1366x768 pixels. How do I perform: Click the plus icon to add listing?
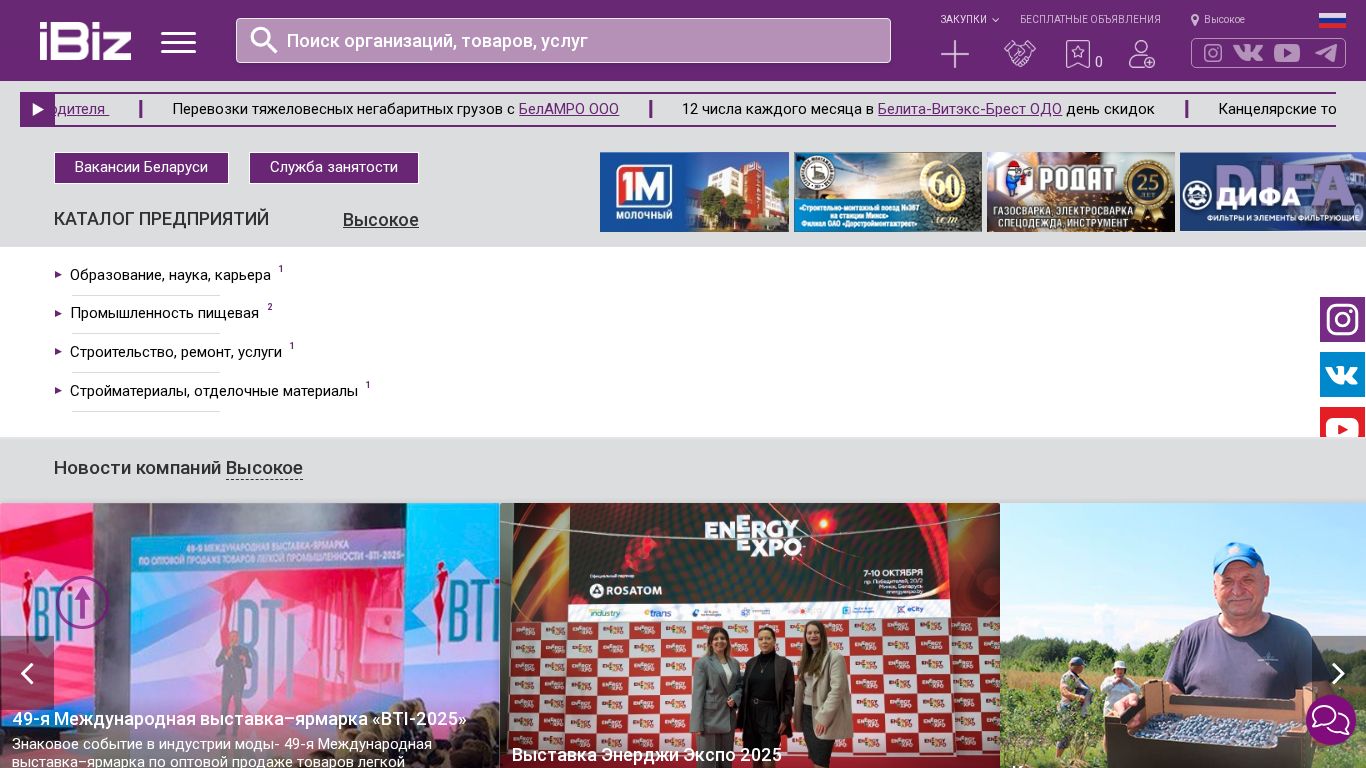(x=955, y=54)
